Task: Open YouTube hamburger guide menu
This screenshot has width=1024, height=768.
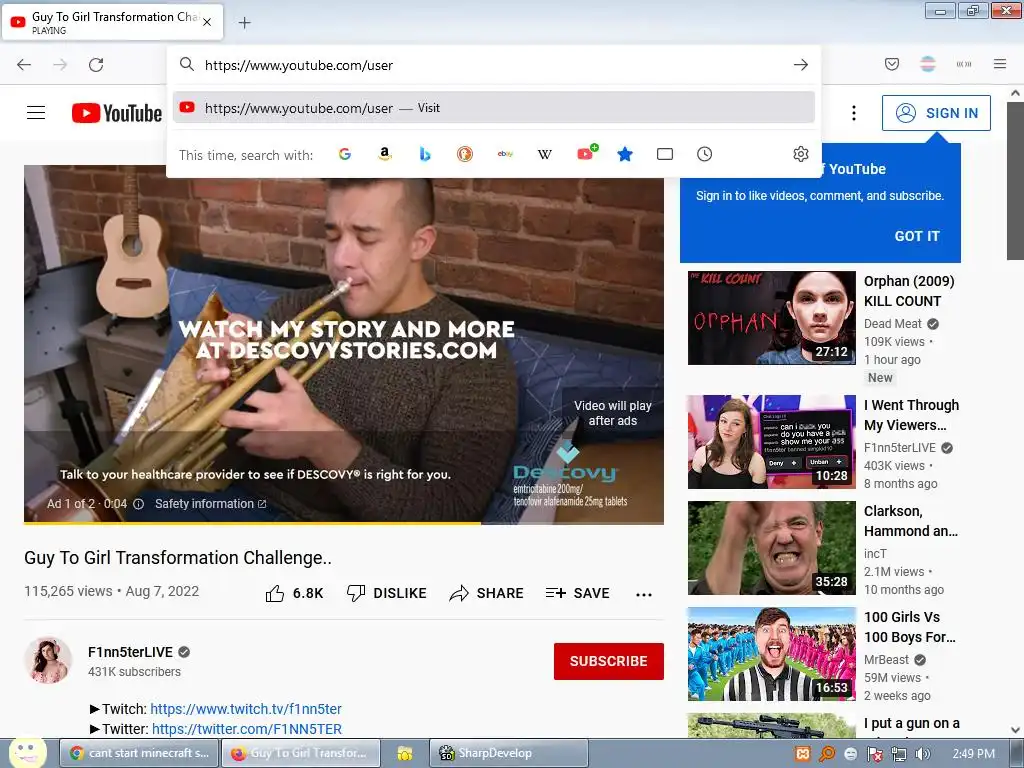Action: [36, 113]
